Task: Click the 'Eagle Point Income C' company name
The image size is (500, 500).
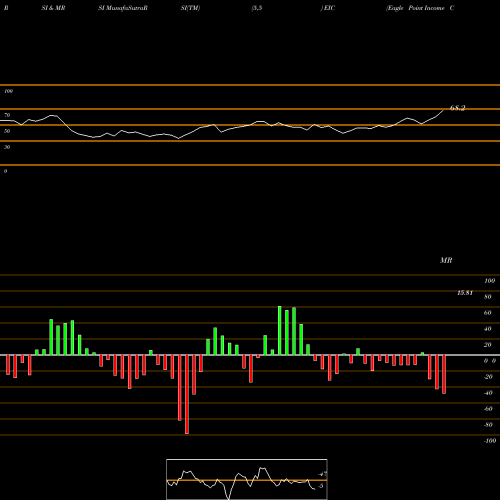Action: coord(420,8)
